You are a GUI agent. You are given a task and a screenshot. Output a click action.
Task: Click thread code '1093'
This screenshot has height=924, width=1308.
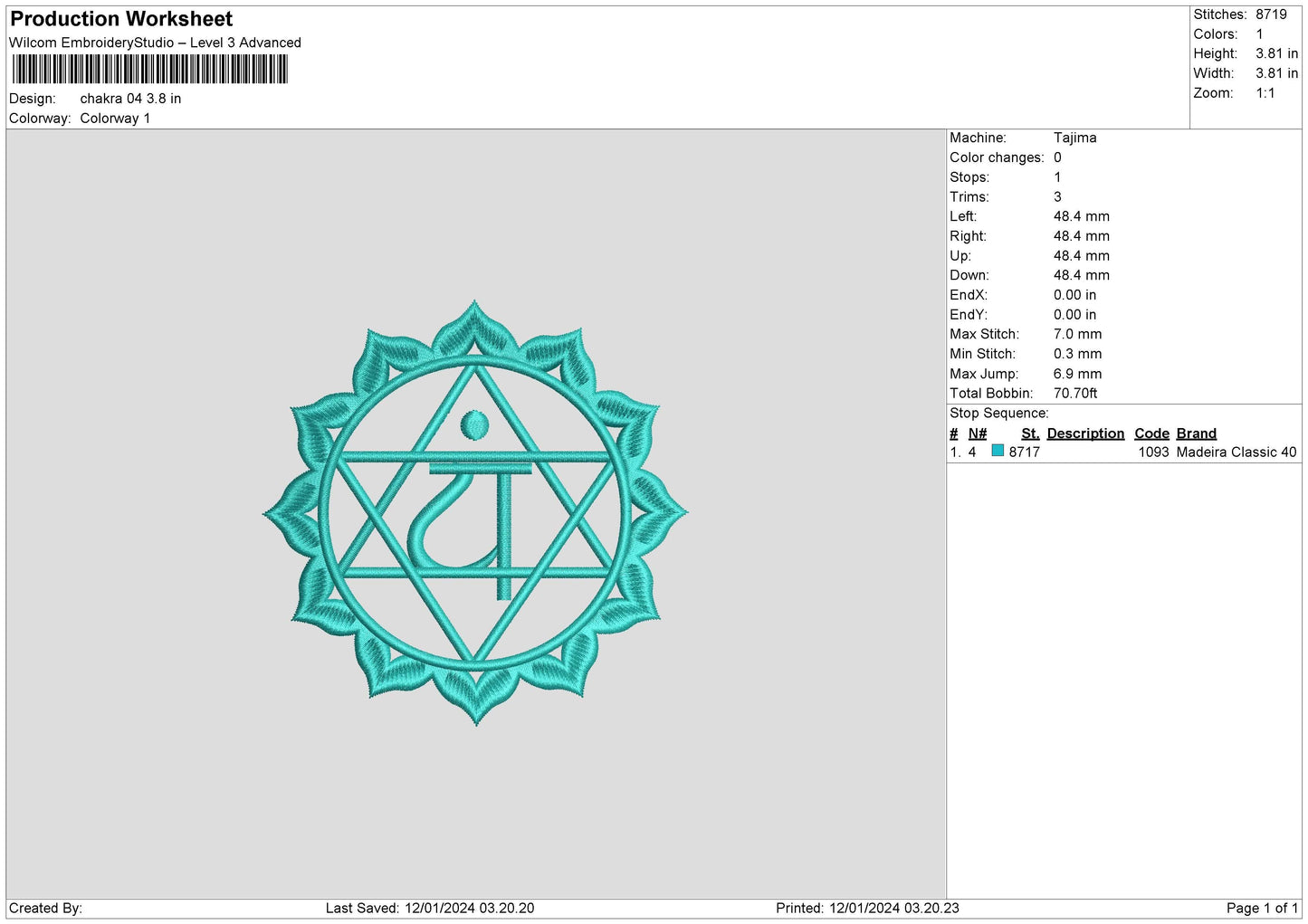[1153, 452]
